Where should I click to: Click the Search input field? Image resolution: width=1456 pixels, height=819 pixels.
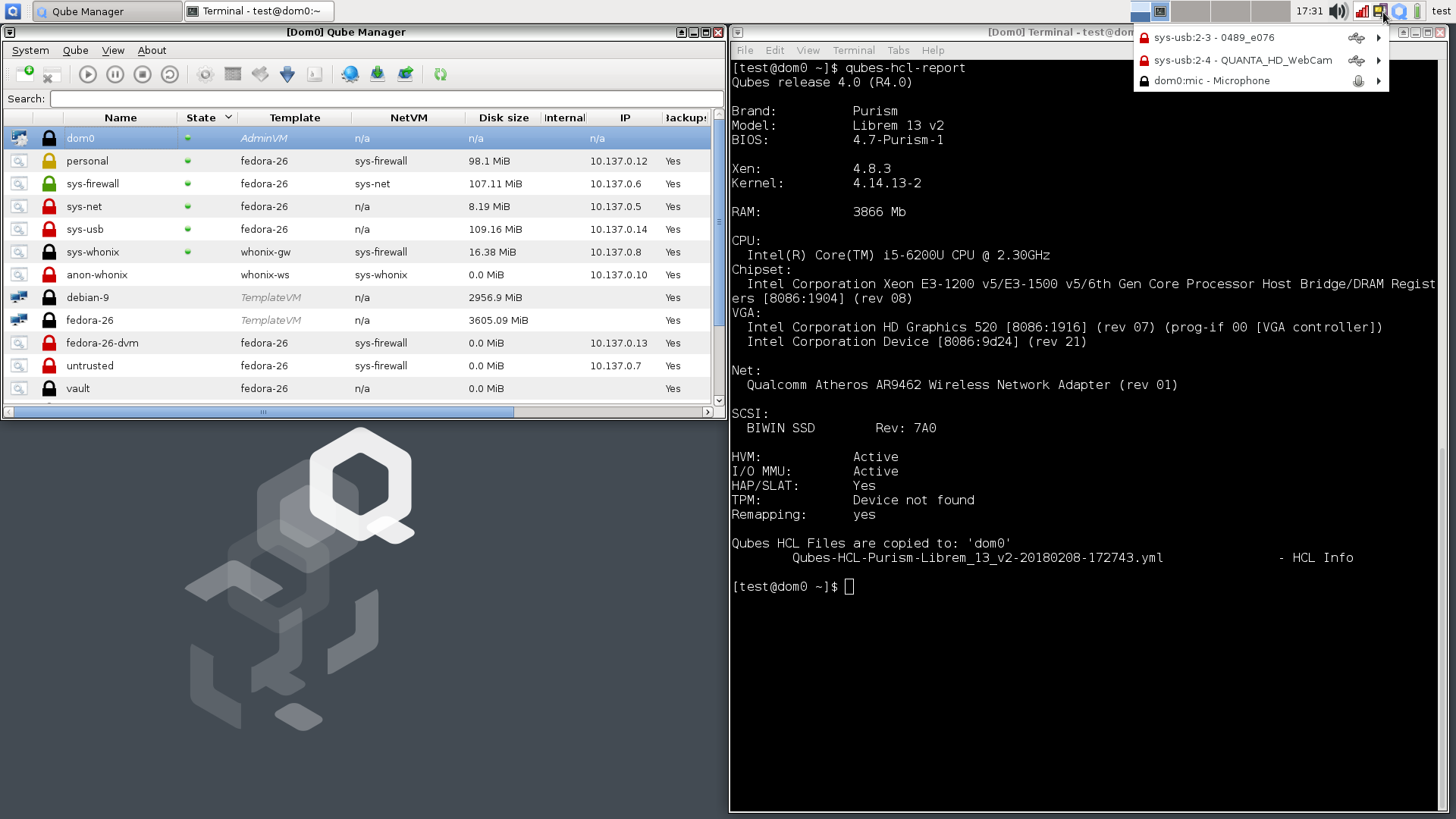(384, 98)
